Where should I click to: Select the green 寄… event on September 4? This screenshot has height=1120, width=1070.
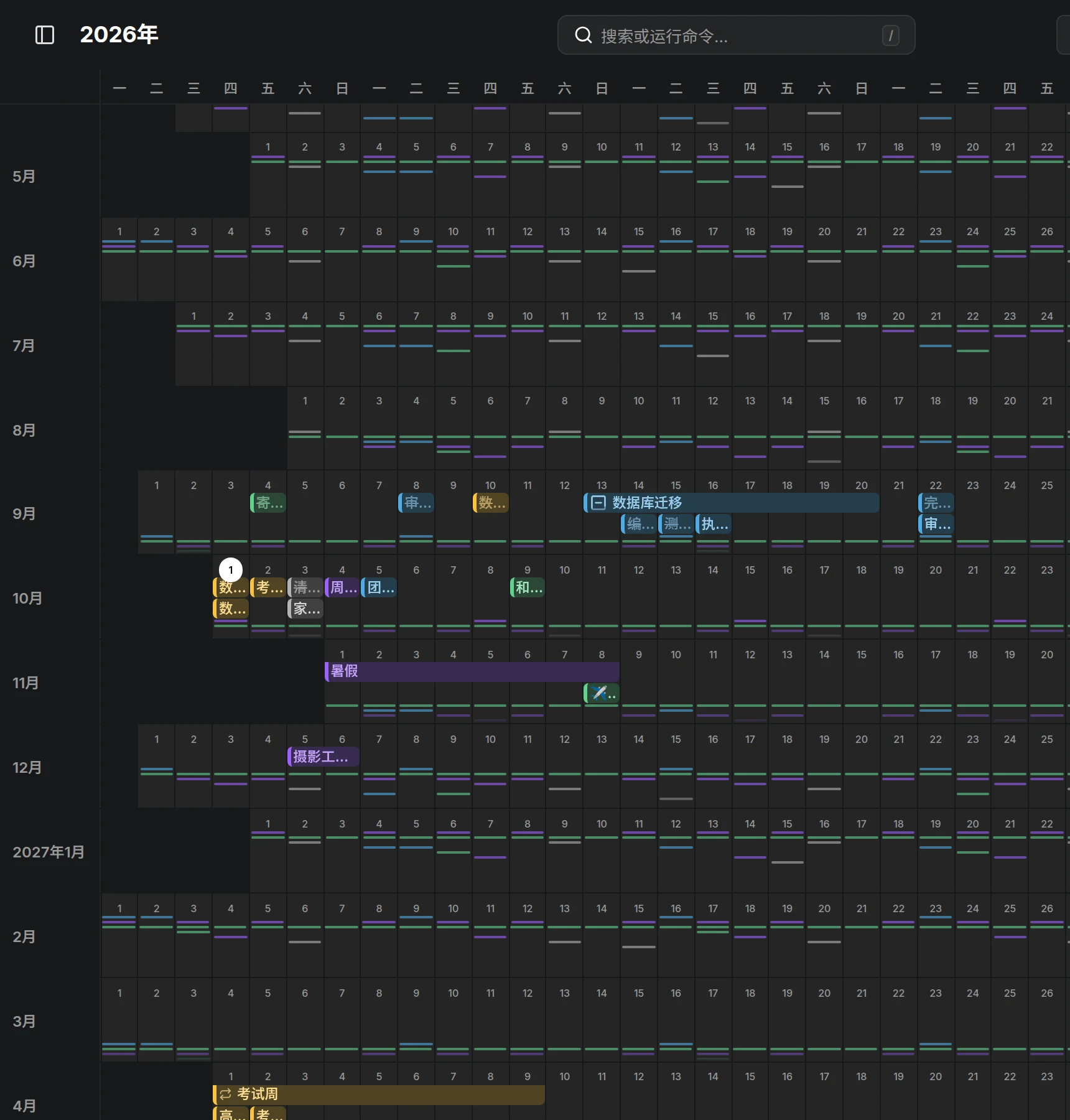268,503
